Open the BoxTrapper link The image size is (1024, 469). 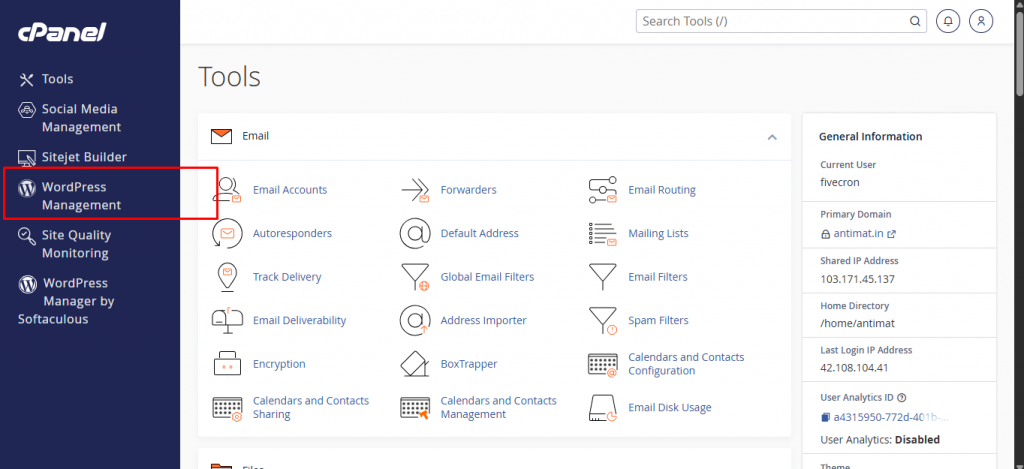[x=469, y=364]
